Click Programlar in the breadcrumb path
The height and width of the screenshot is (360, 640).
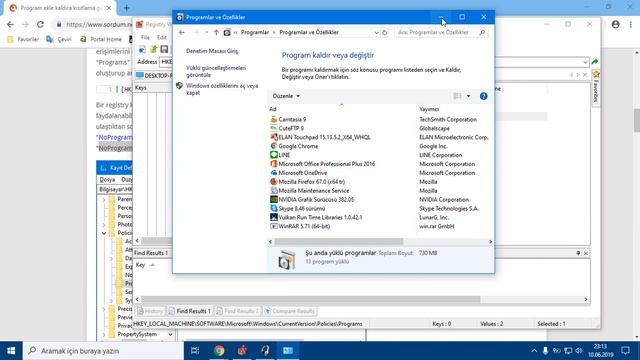coord(255,32)
